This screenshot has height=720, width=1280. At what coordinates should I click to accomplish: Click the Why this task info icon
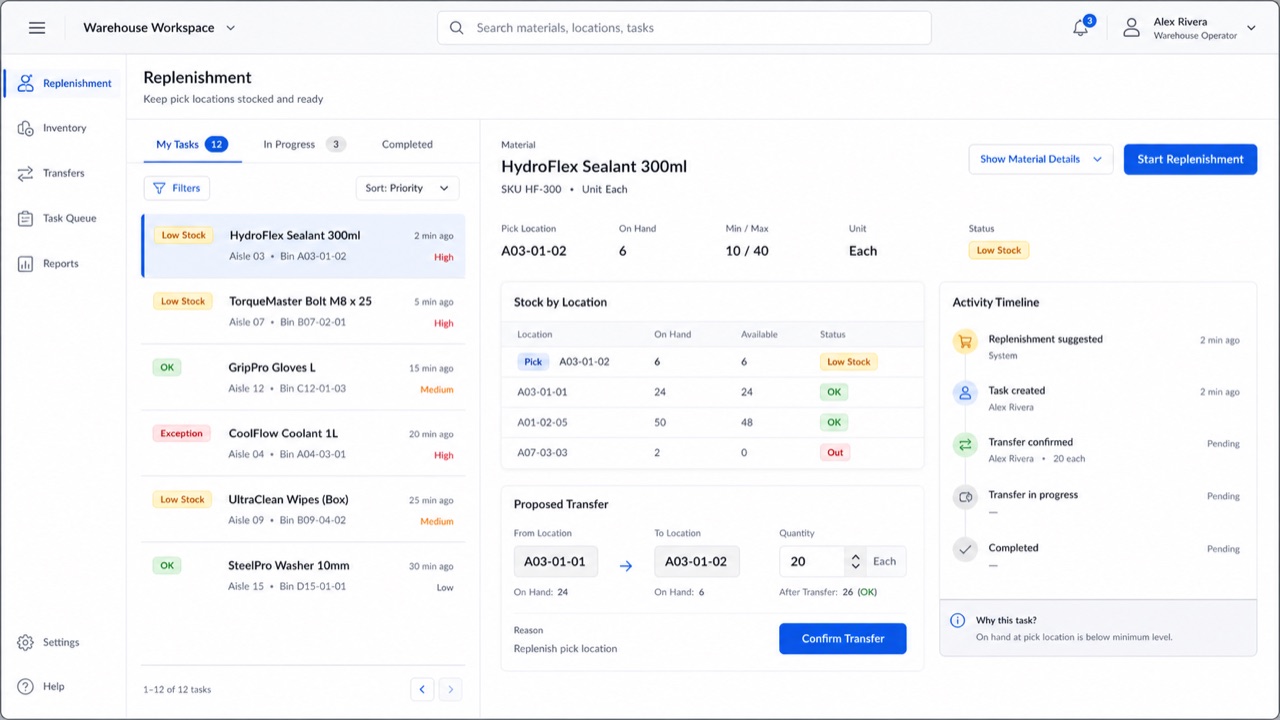click(x=957, y=621)
